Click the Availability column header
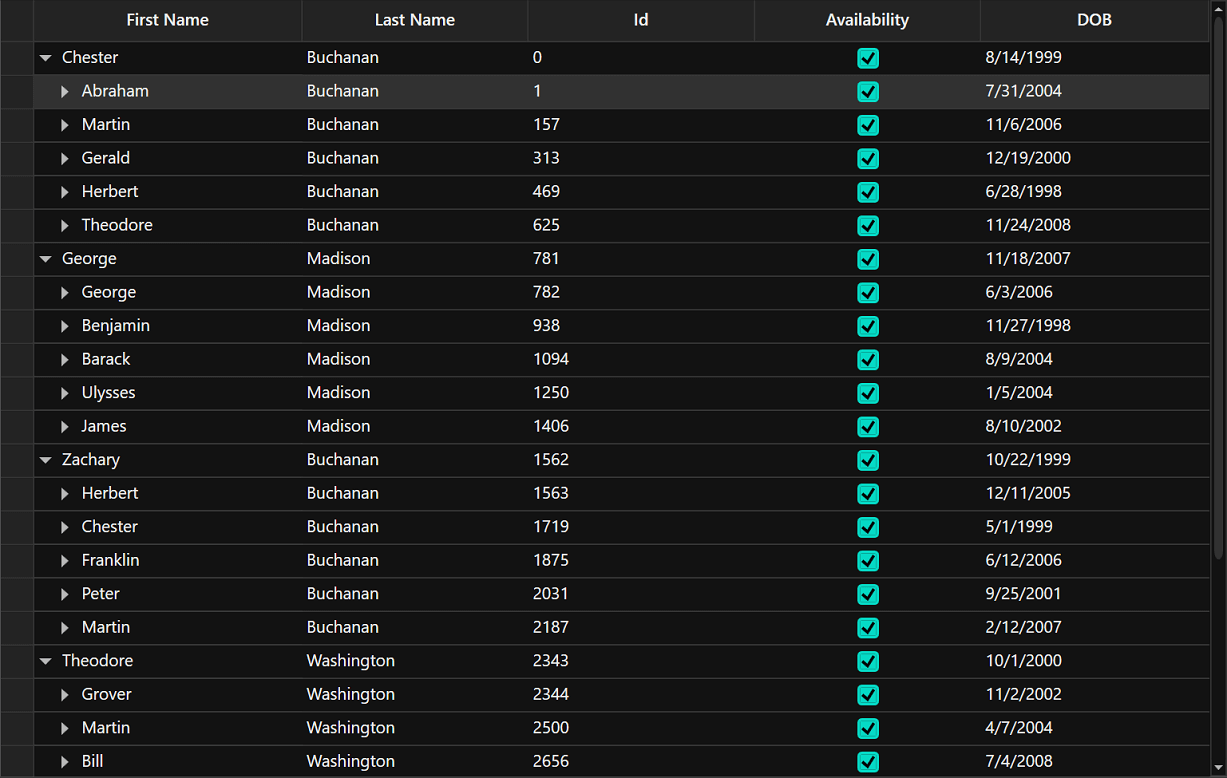The height and width of the screenshot is (778, 1227). pos(867,20)
